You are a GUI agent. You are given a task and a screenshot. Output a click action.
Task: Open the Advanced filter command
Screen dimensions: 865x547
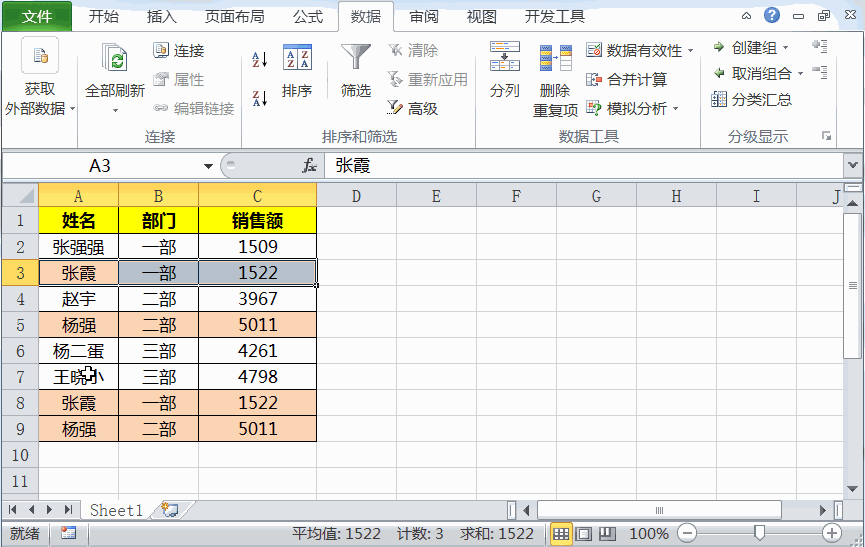point(413,109)
